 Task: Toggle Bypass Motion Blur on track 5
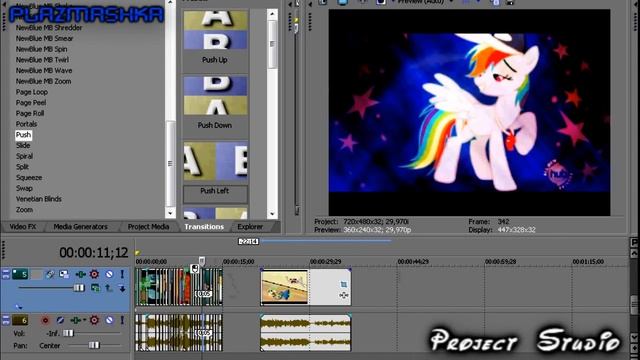(50, 274)
